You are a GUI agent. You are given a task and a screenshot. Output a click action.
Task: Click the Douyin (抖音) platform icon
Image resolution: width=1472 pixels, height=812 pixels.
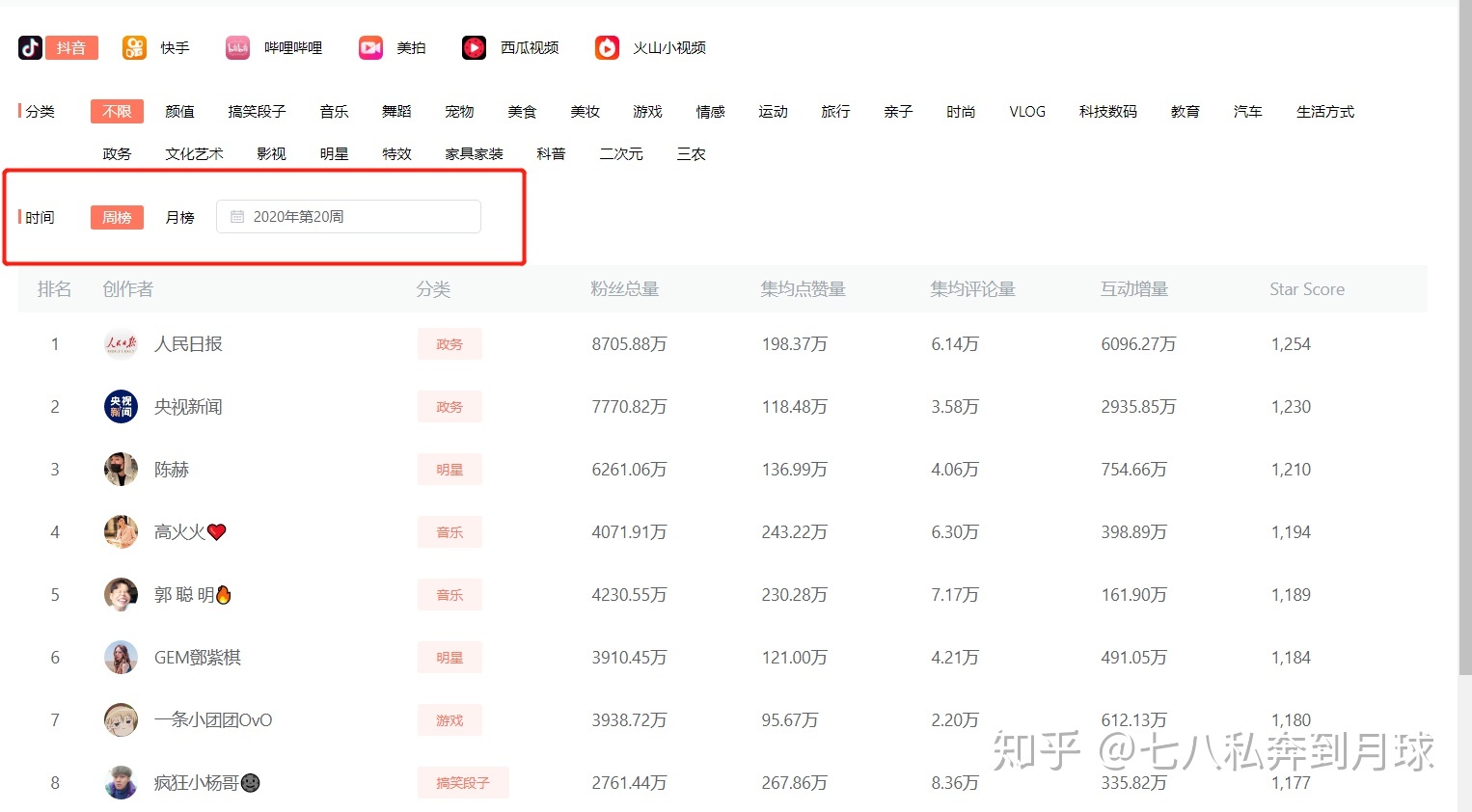pos(30,47)
